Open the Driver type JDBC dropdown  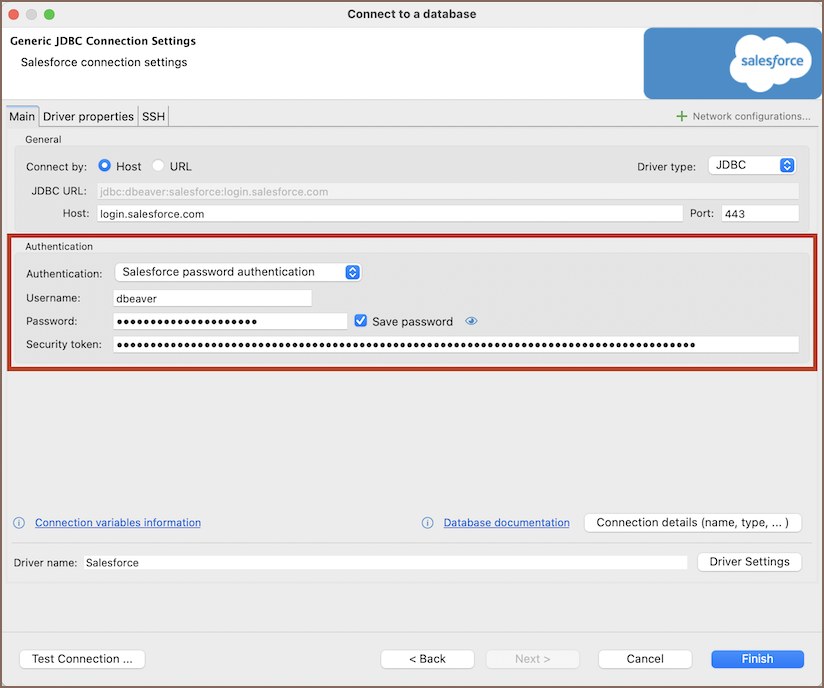click(751, 165)
